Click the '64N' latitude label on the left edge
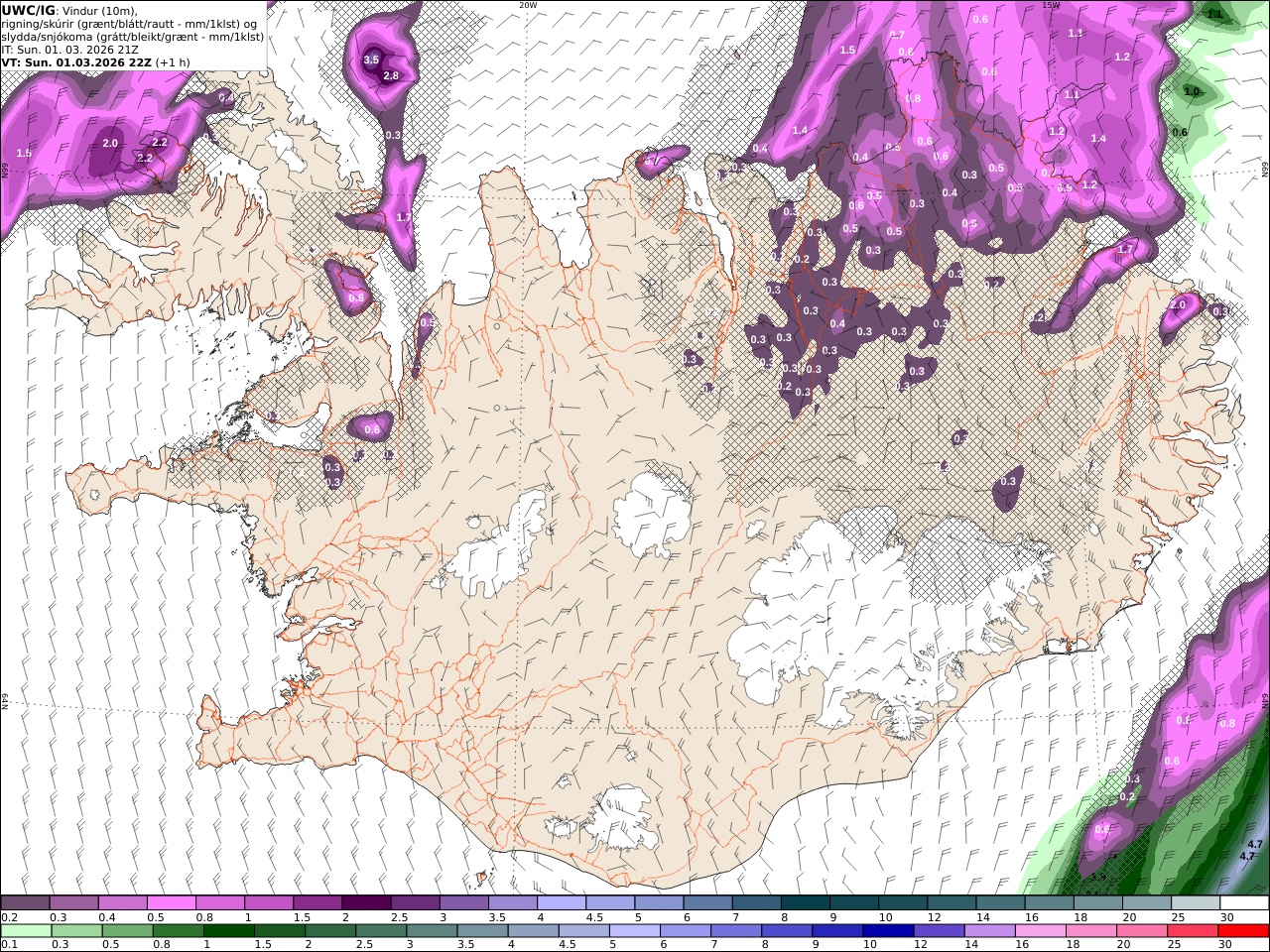Image resolution: width=1270 pixels, height=952 pixels. coord(5,700)
